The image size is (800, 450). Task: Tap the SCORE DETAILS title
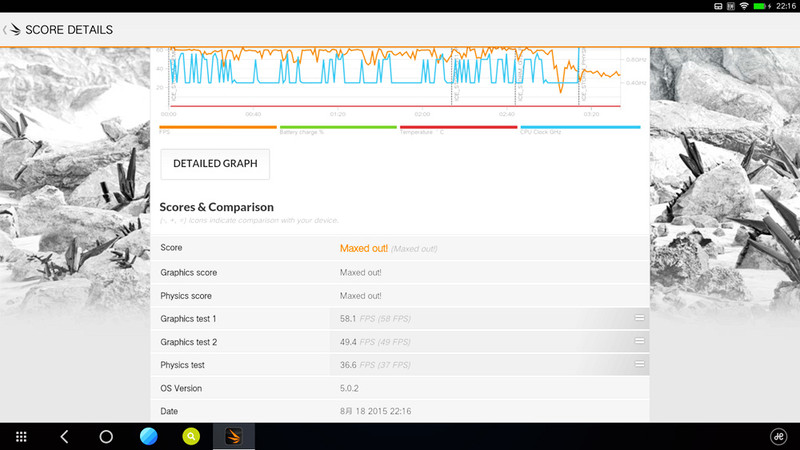[69, 30]
